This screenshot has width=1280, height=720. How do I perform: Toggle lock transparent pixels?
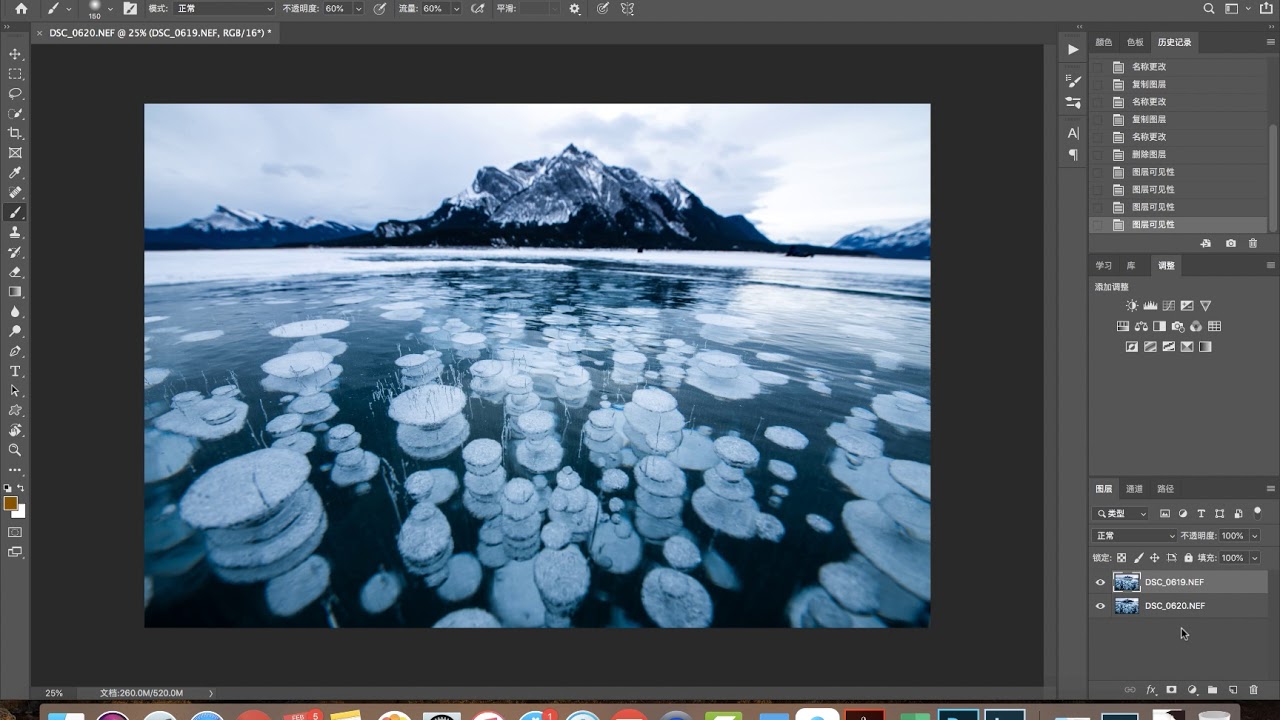[x=1121, y=558]
